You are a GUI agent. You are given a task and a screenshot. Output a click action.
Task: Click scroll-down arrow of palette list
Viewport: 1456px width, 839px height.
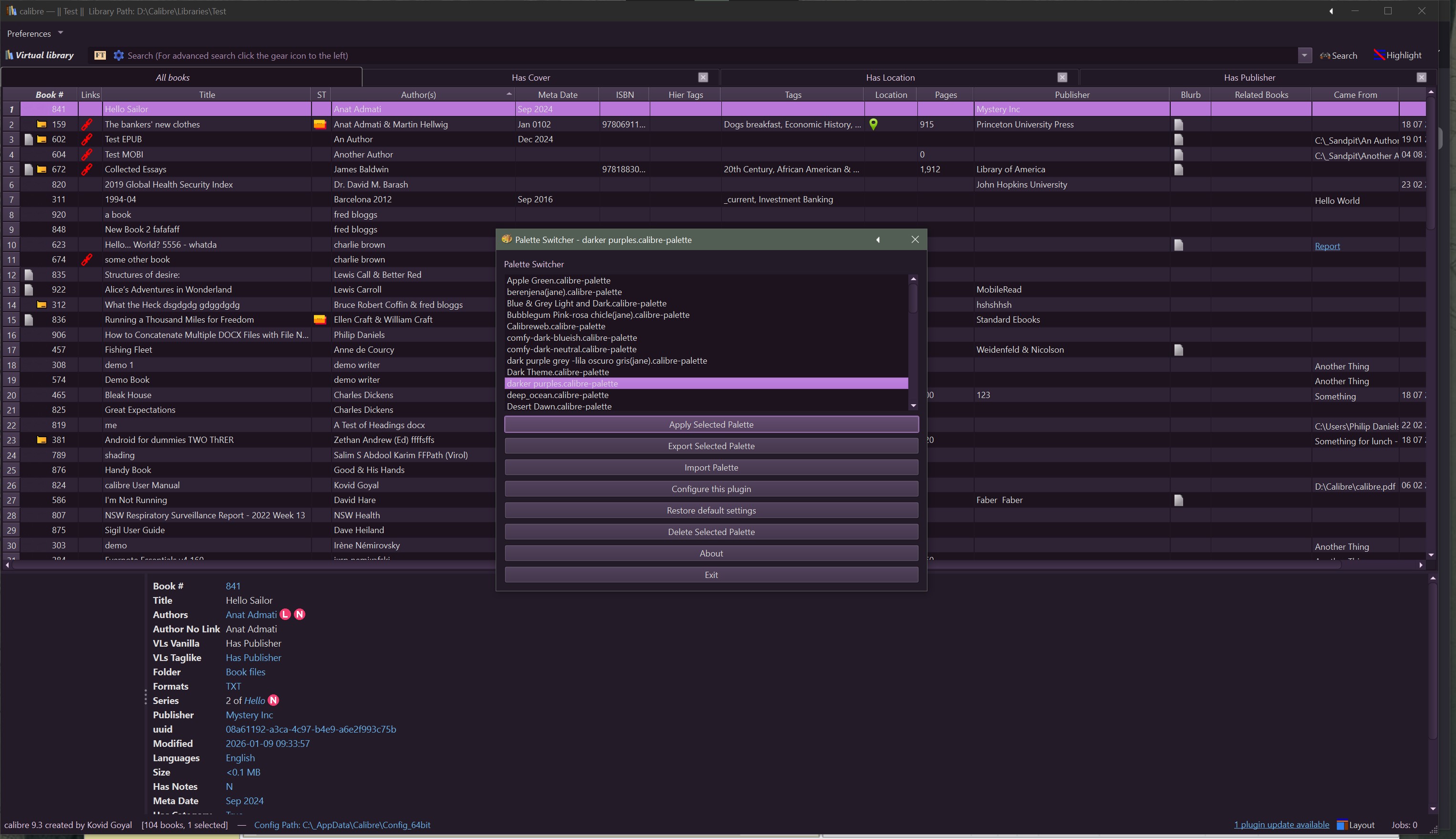pyautogui.click(x=913, y=406)
